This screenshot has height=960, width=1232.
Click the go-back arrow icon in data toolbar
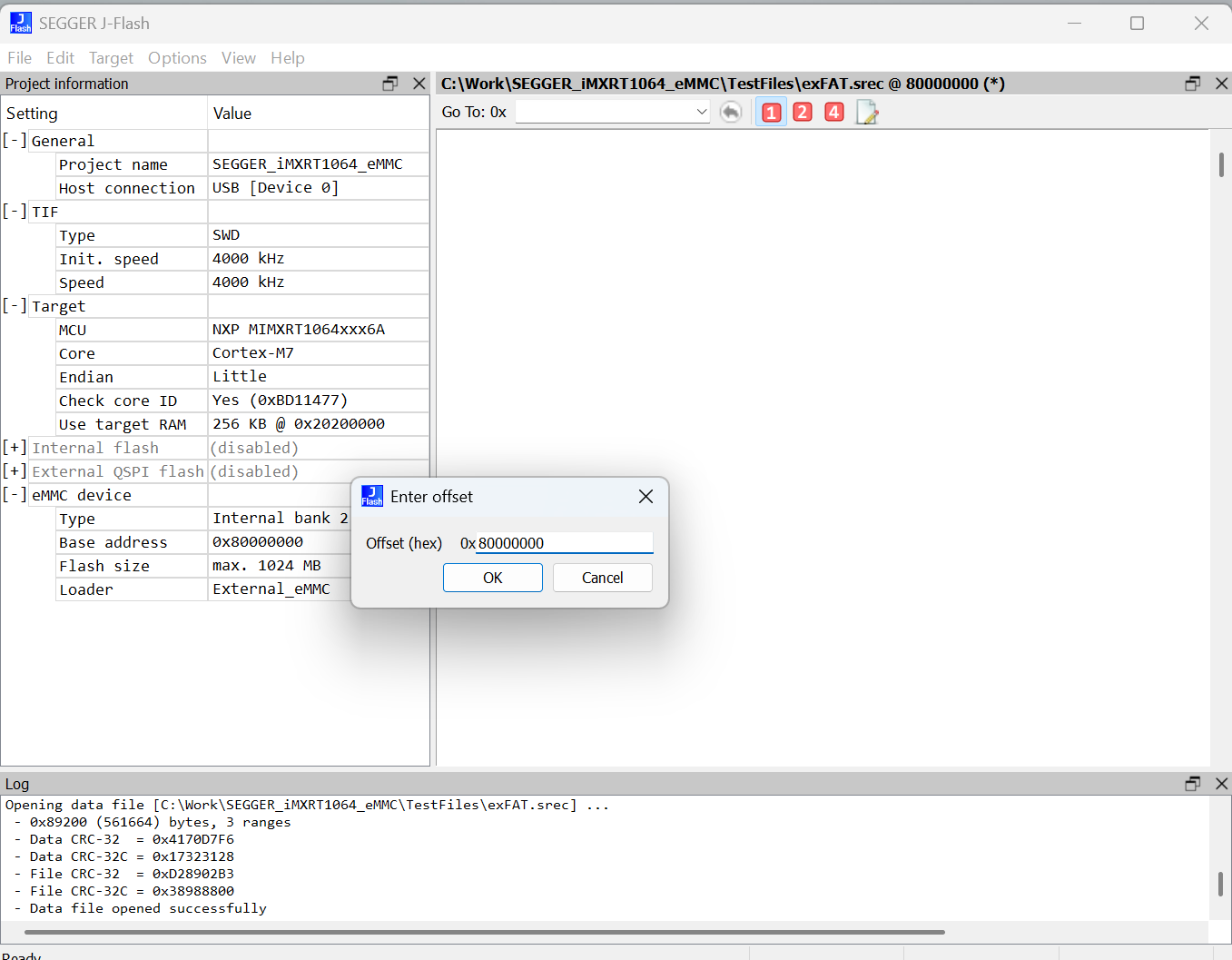click(x=731, y=112)
